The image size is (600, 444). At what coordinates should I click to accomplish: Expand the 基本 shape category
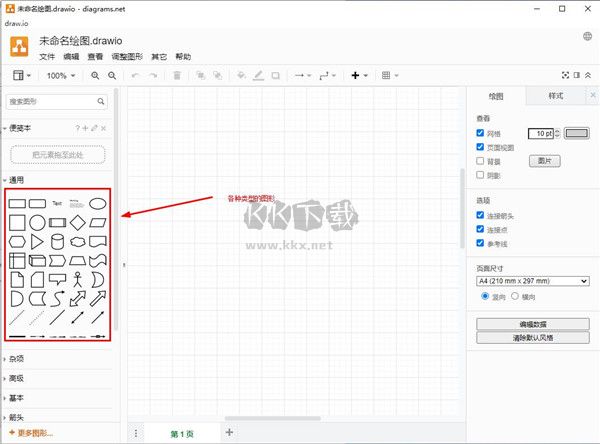click(x=16, y=398)
